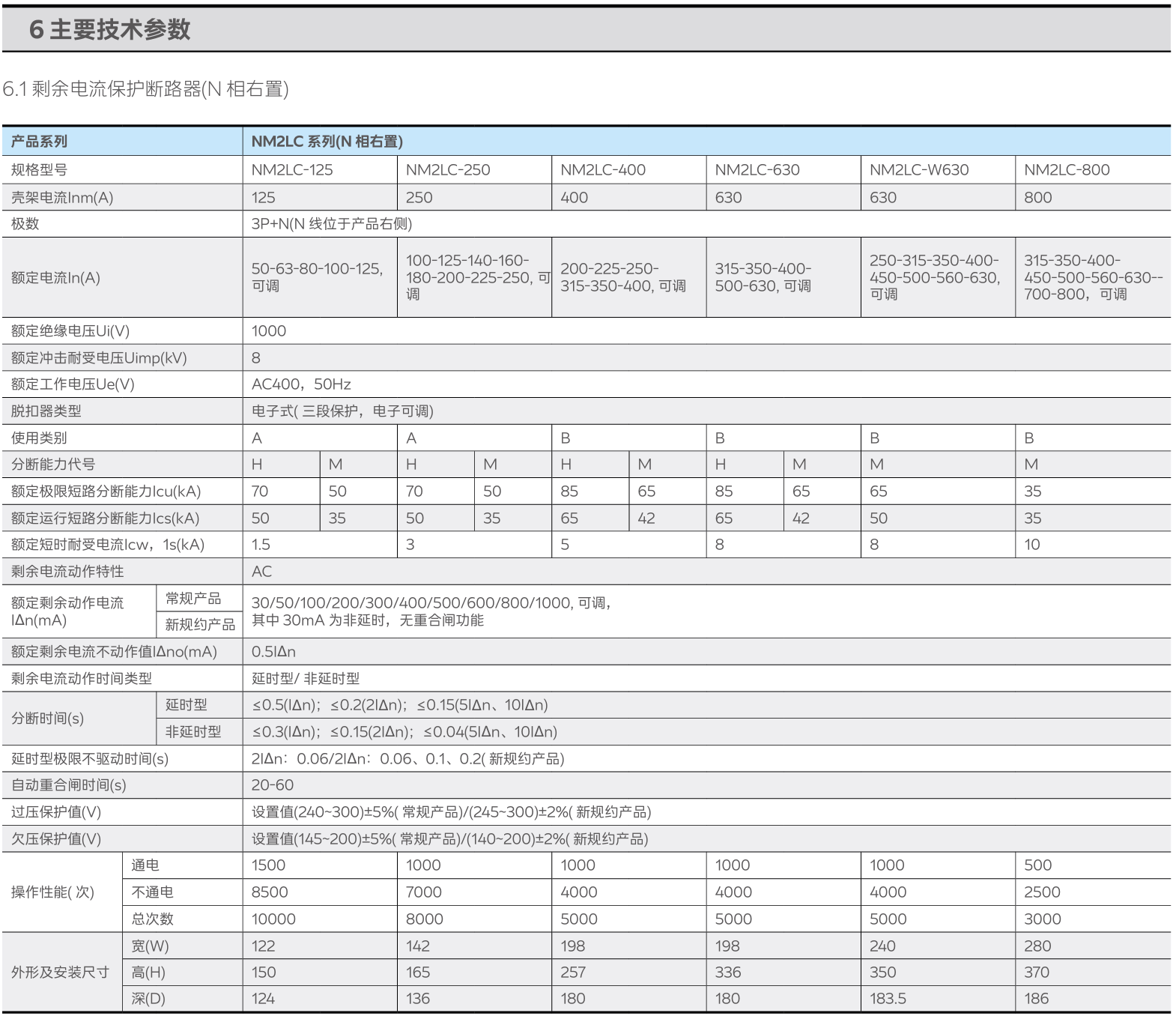Image resolution: width=1176 pixels, height=1016 pixels.
Task: Select the value '2500'
Action: [1043, 892]
